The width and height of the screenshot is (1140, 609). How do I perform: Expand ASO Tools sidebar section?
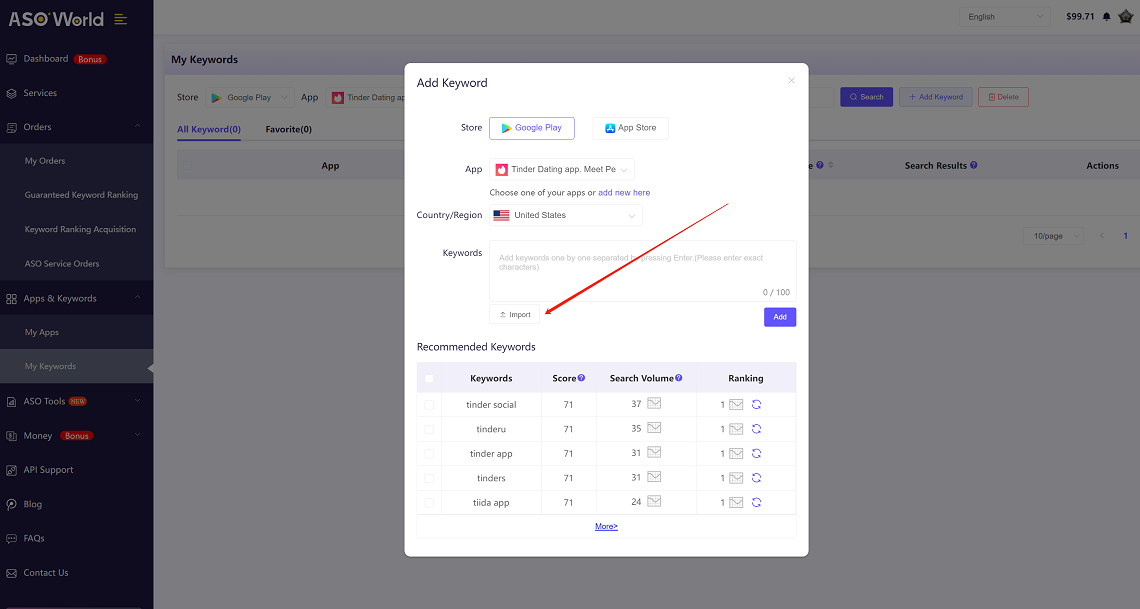(x=137, y=401)
